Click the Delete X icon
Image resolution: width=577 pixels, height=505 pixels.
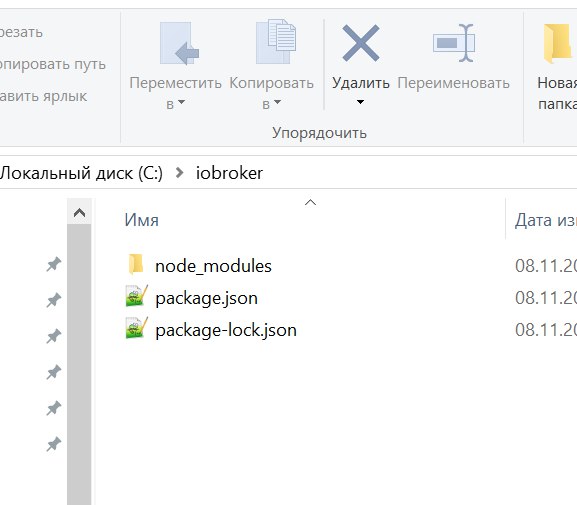point(361,43)
